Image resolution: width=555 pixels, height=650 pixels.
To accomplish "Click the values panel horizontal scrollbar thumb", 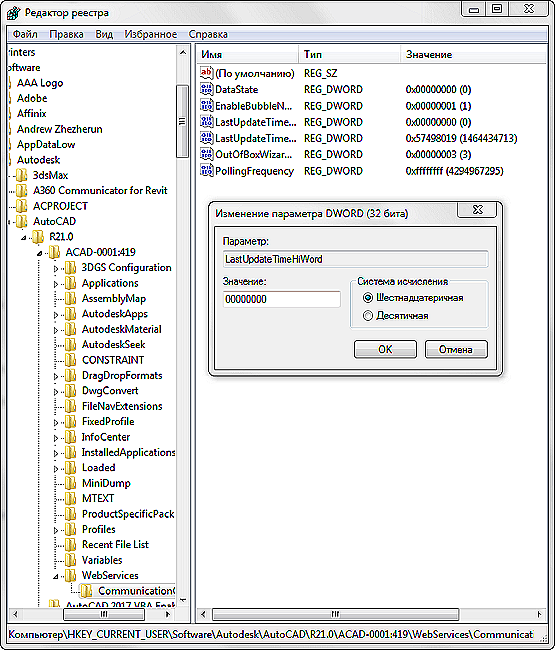I will click(335, 614).
